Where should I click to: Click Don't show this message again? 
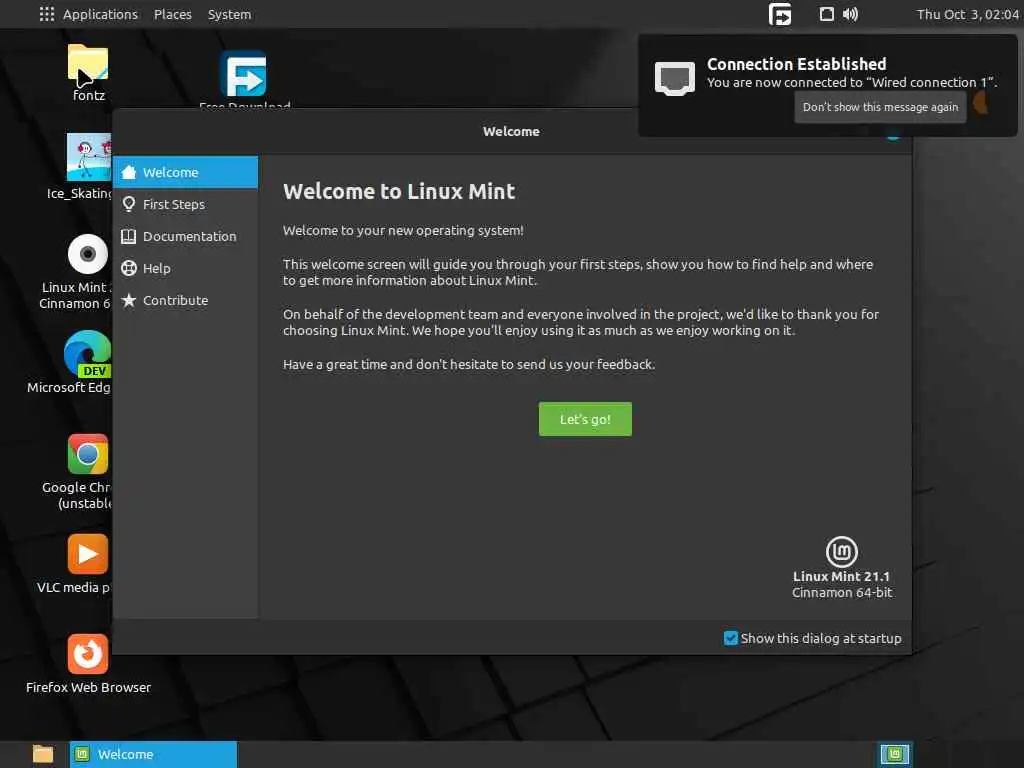coord(880,107)
